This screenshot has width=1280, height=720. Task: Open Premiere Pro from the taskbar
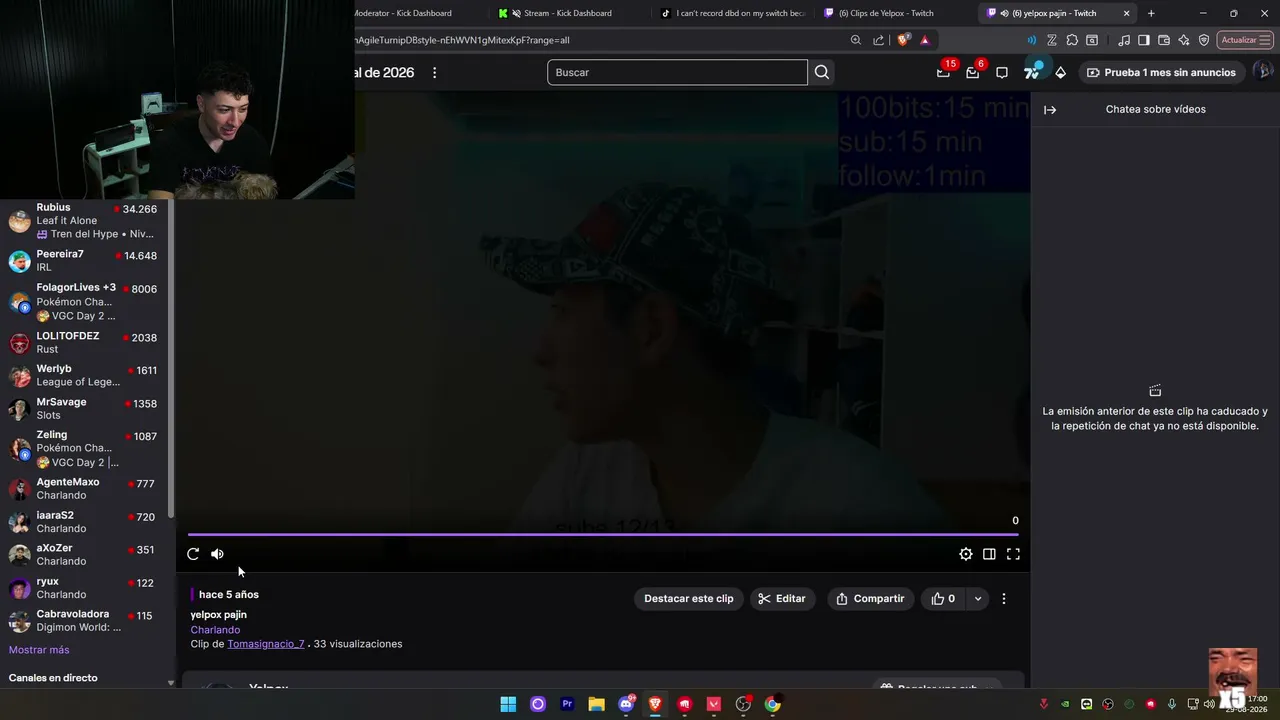coord(567,704)
